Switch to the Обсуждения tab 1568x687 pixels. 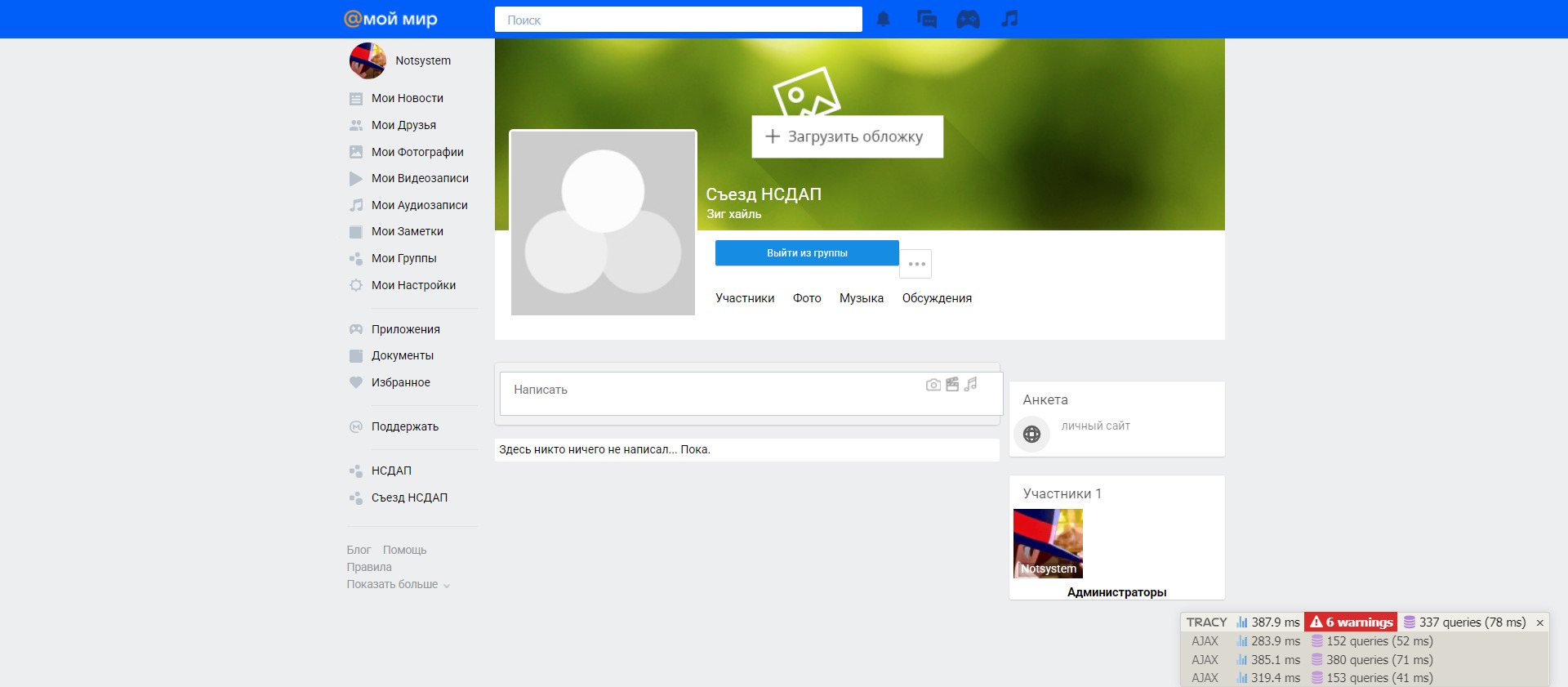(937, 298)
